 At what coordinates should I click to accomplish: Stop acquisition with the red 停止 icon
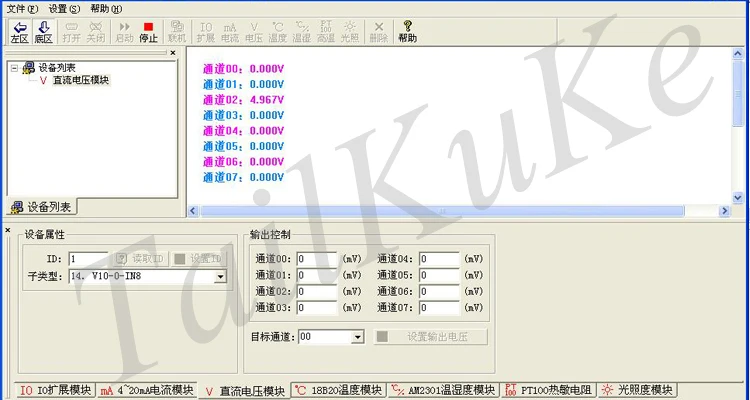click(x=148, y=32)
